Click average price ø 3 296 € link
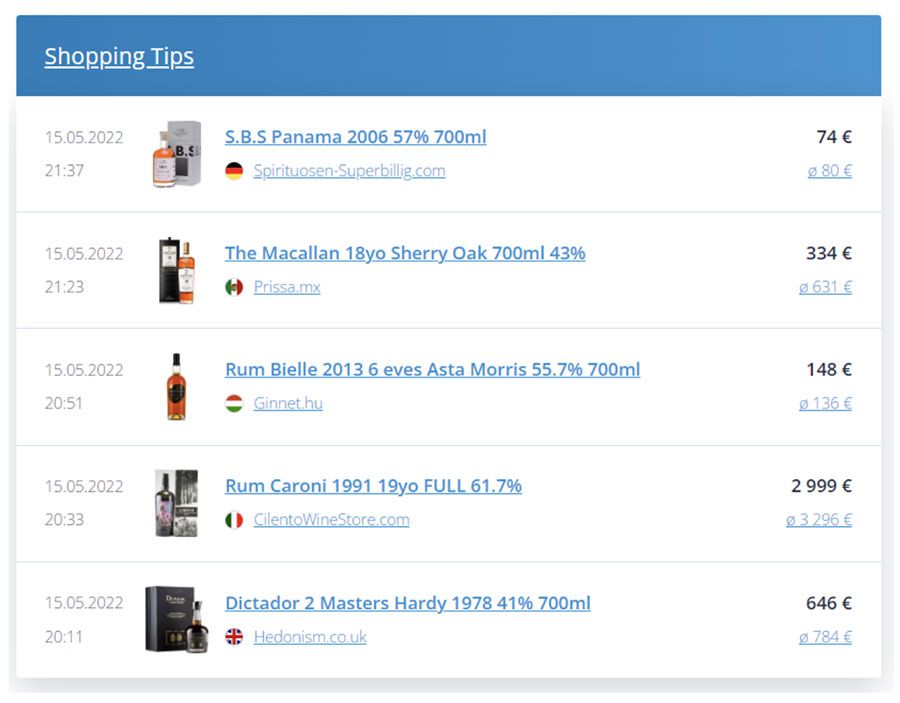Screen dimensions: 900x703 point(819,520)
